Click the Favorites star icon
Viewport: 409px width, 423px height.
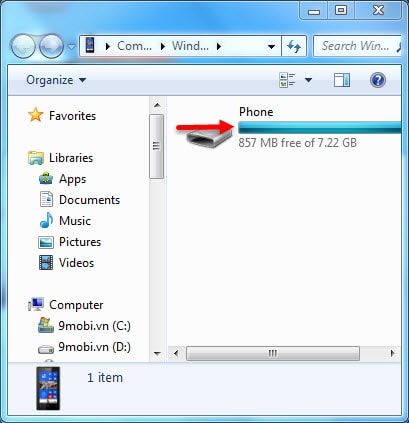[36, 115]
